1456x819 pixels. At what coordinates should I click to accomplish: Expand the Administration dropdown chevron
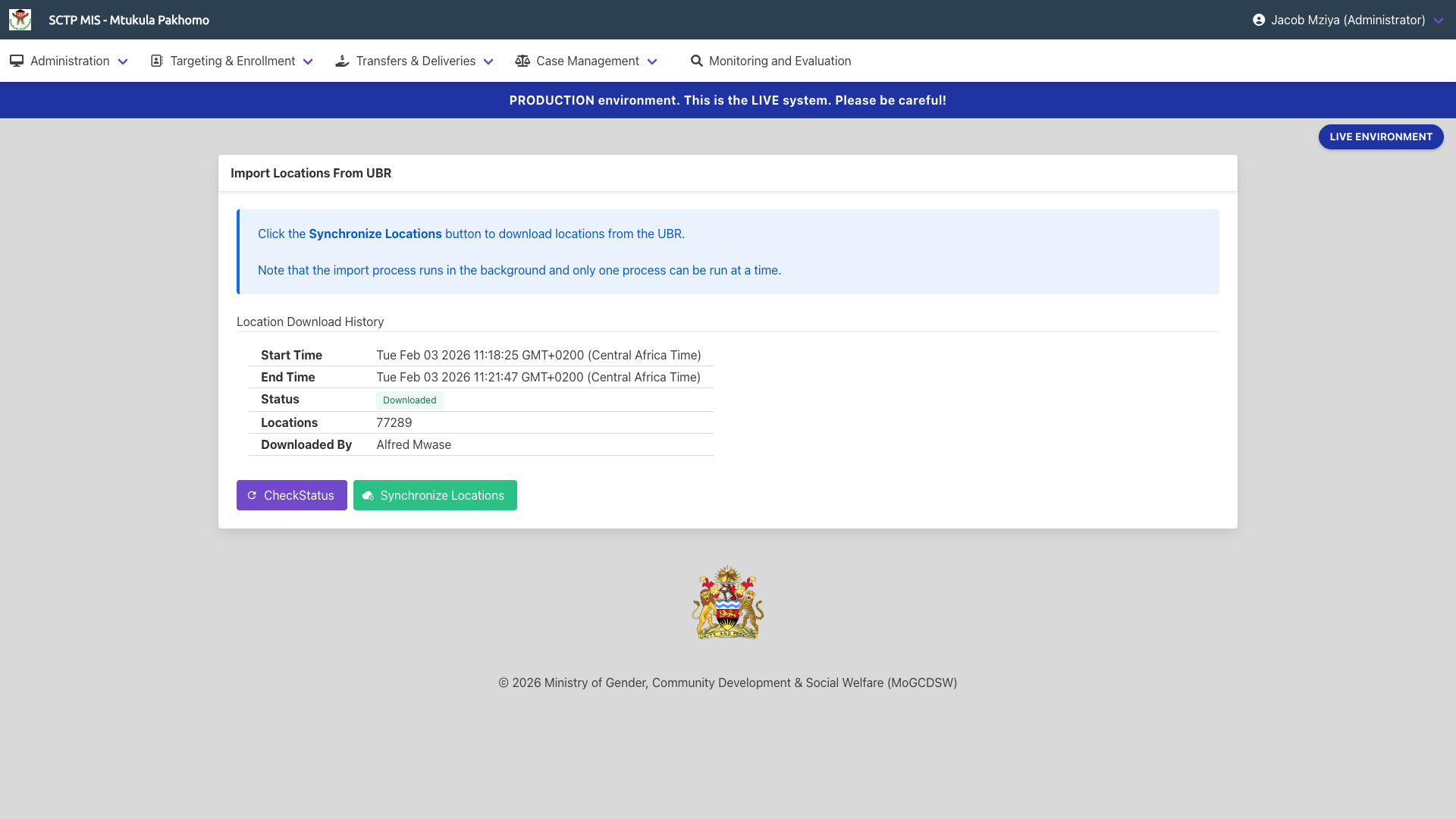(x=123, y=61)
